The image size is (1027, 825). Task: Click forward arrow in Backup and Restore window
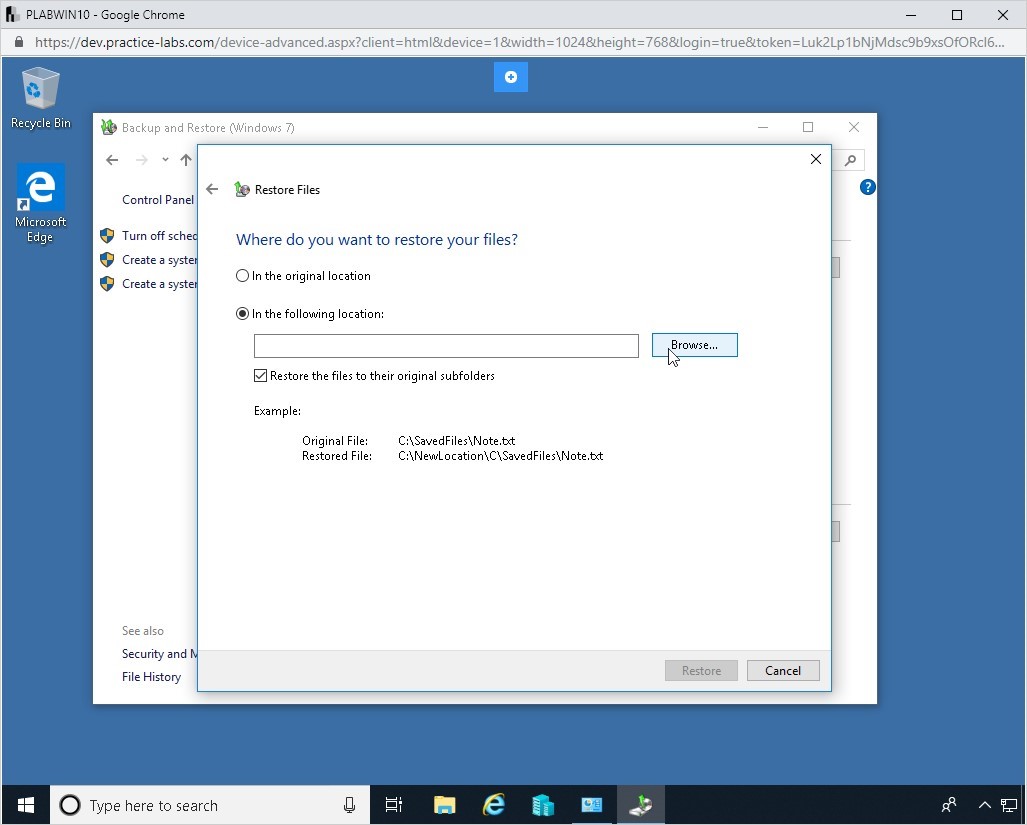click(141, 160)
